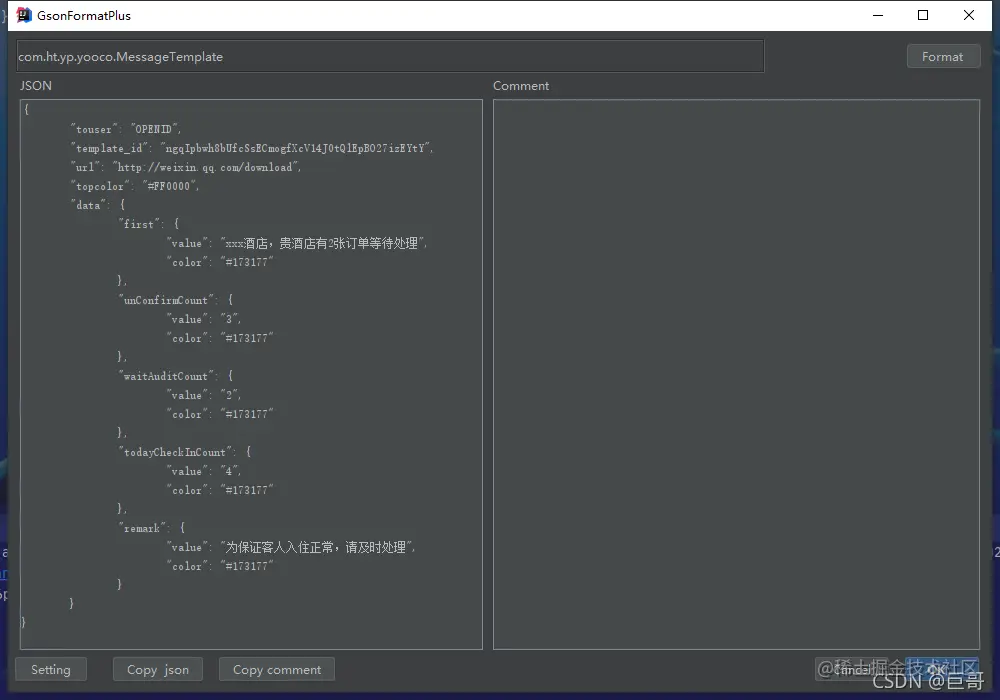Select the "topcolor": "#FF0000" line
Screen dimensions: 1000x700
pyautogui.click(x=135, y=186)
